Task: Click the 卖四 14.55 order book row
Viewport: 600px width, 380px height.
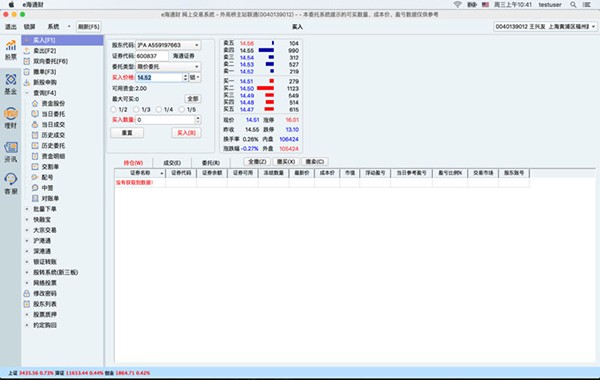Action: point(261,51)
